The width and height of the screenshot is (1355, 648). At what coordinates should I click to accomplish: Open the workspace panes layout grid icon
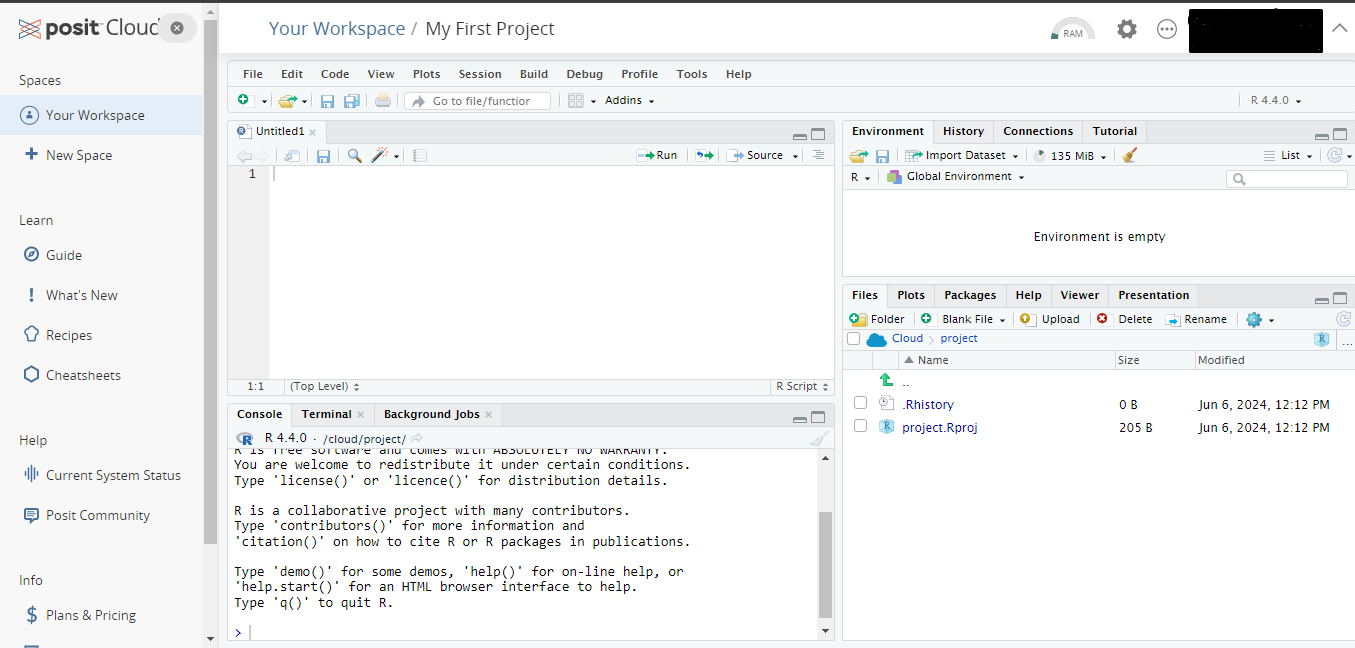pos(575,101)
